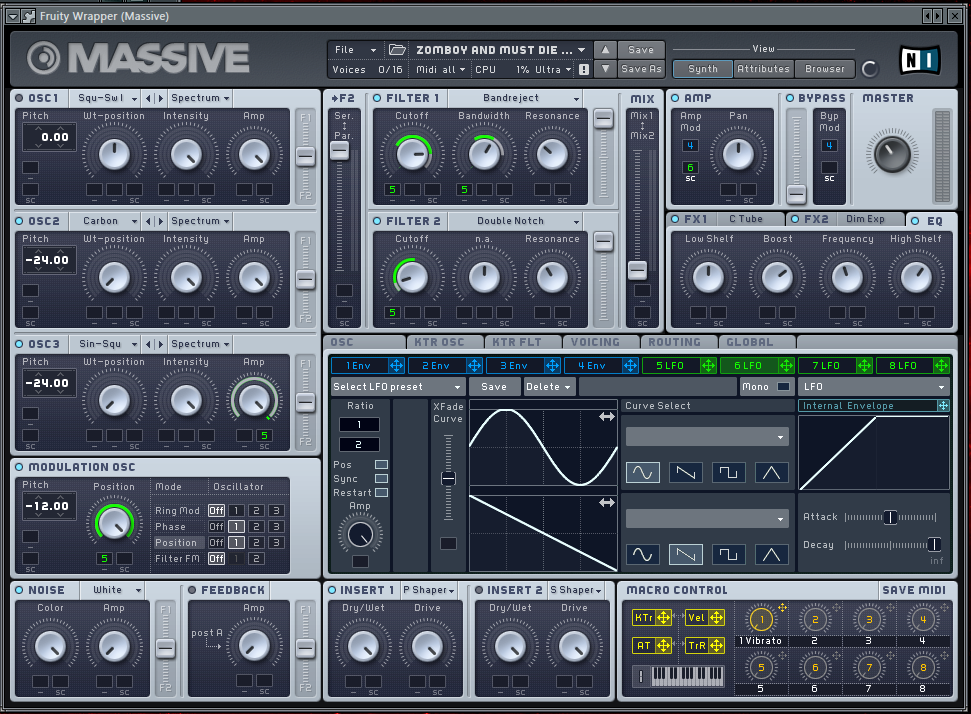The image size is (971, 714).
Task: Click OSC1 previous wavetable arrow
Action: (x=148, y=98)
